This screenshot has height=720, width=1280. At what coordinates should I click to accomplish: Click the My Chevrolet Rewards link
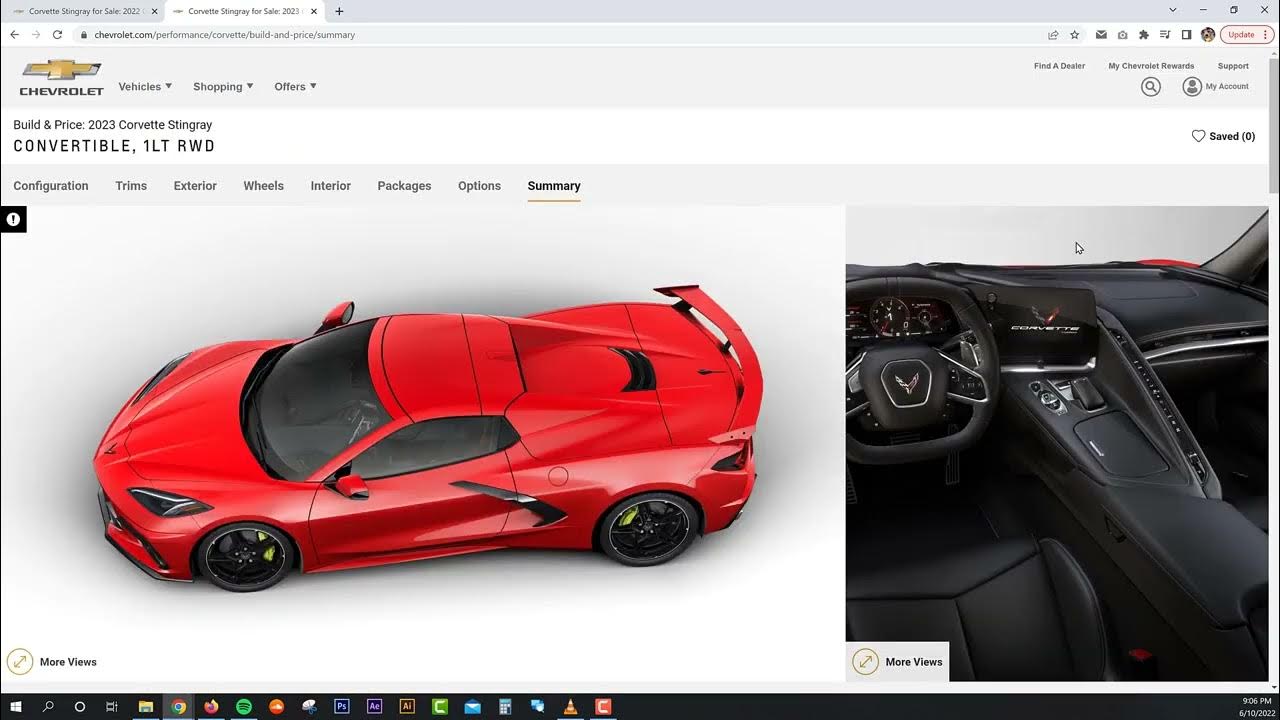pyautogui.click(x=1151, y=66)
